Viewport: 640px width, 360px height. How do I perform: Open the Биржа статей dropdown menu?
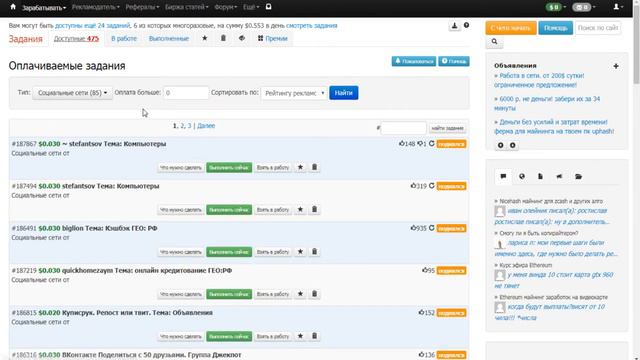[x=187, y=7]
